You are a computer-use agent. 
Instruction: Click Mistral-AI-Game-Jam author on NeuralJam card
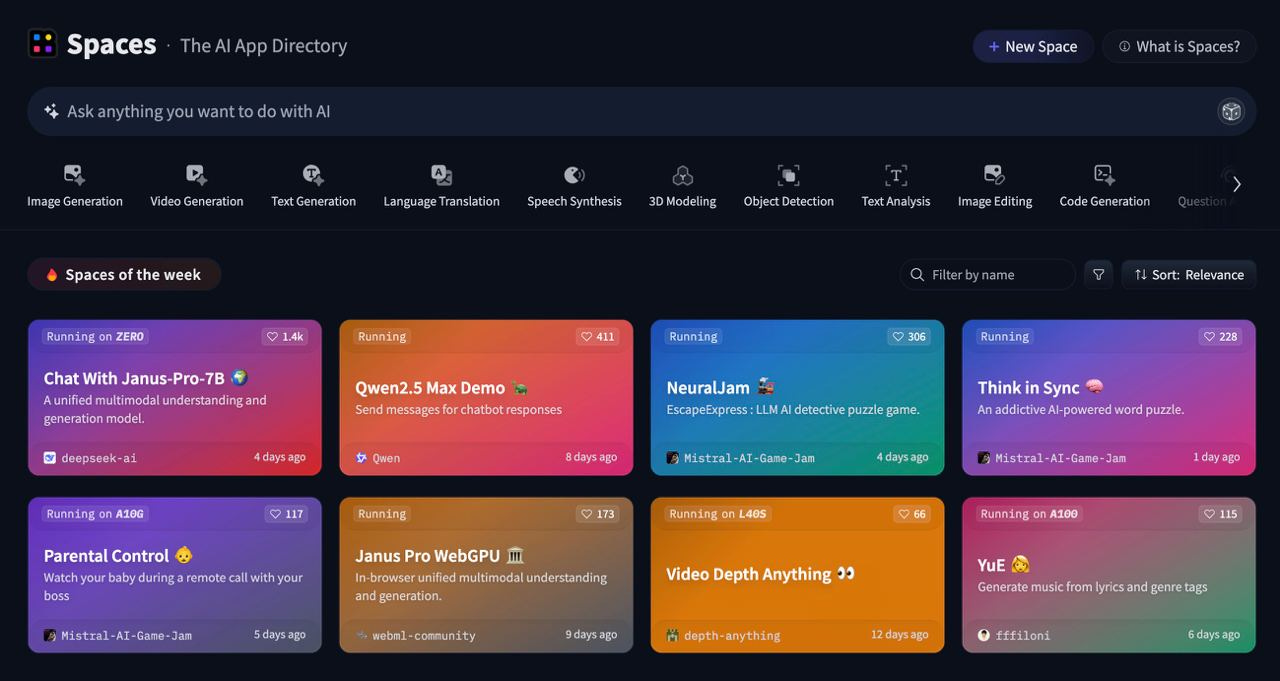click(749, 458)
